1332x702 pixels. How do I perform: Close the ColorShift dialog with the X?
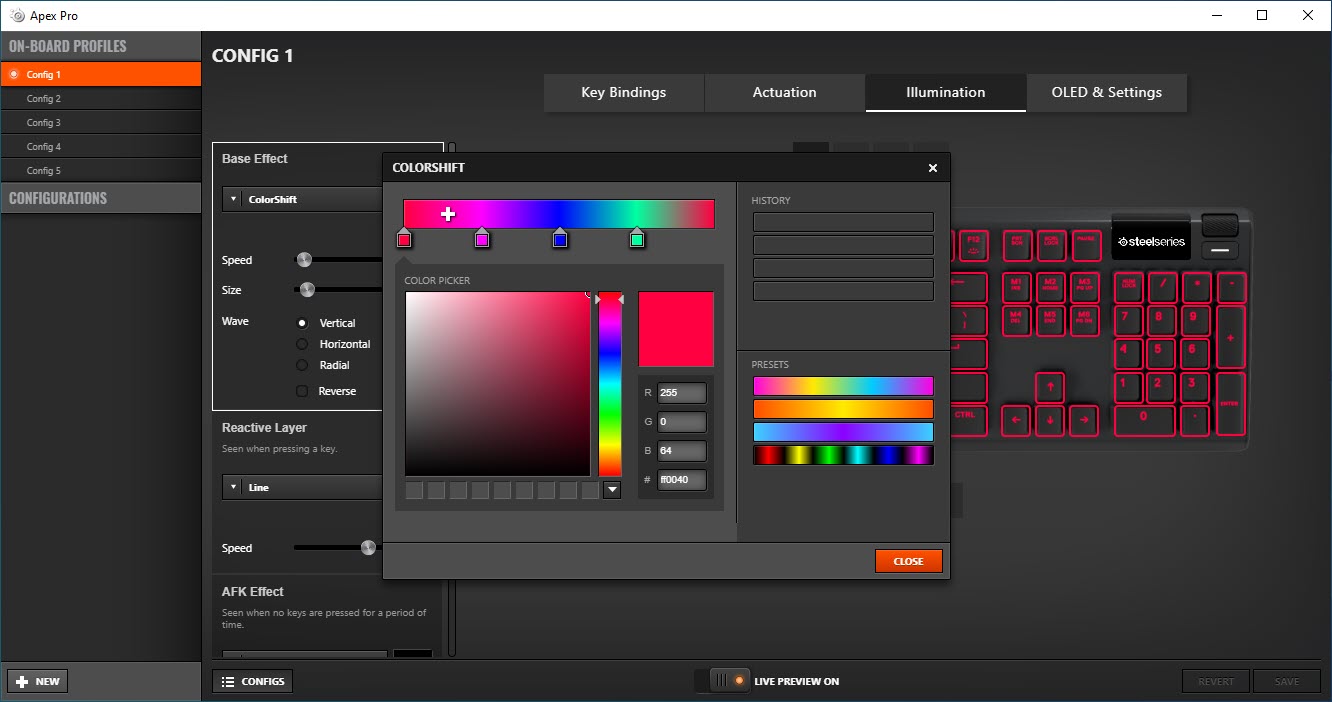[x=933, y=168]
